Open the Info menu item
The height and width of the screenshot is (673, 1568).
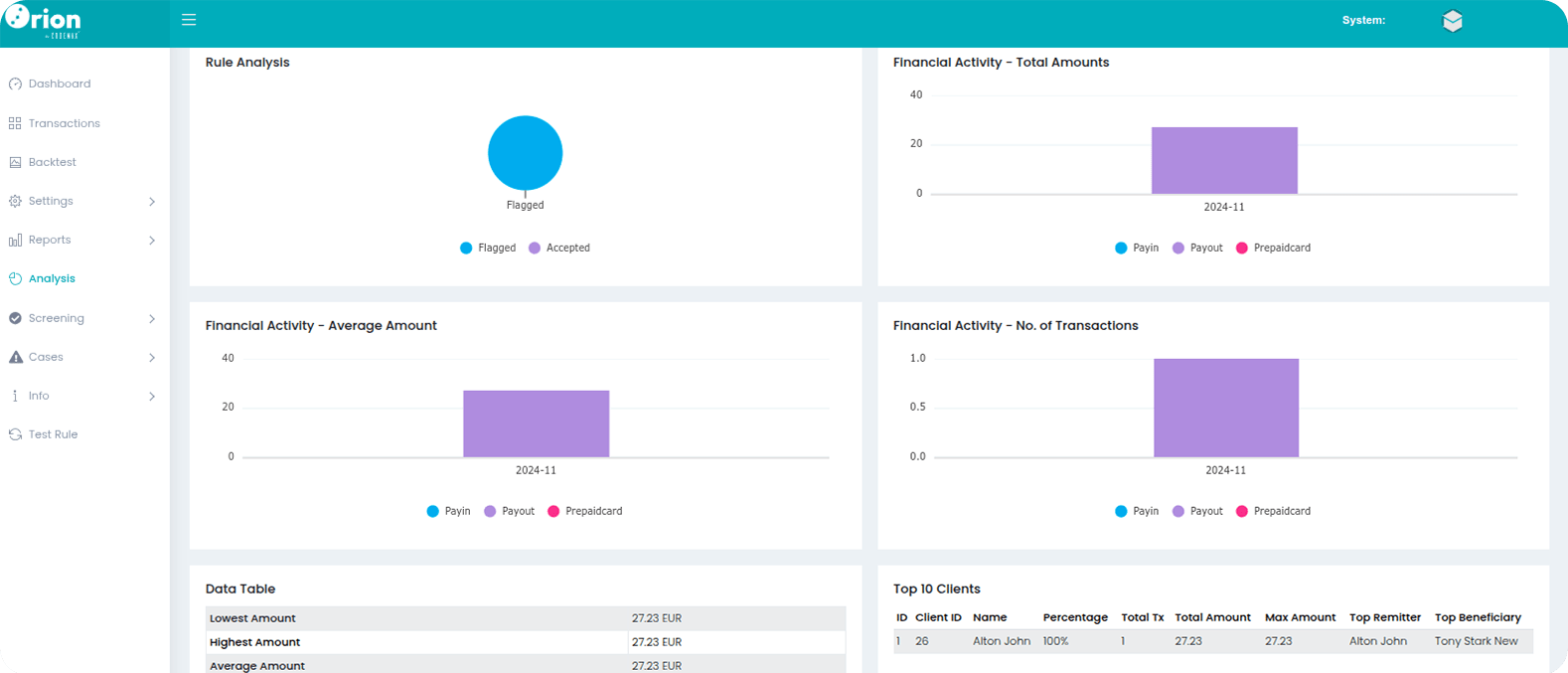coord(39,396)
